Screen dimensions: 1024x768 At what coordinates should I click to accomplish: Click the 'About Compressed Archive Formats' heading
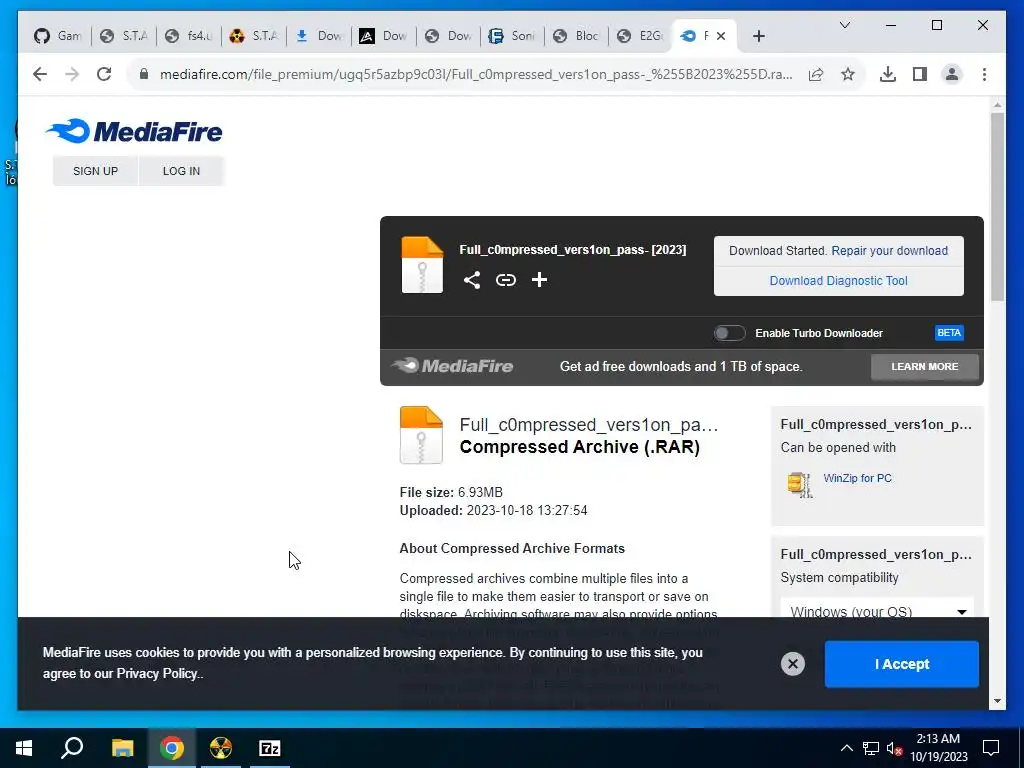point(512,549)
